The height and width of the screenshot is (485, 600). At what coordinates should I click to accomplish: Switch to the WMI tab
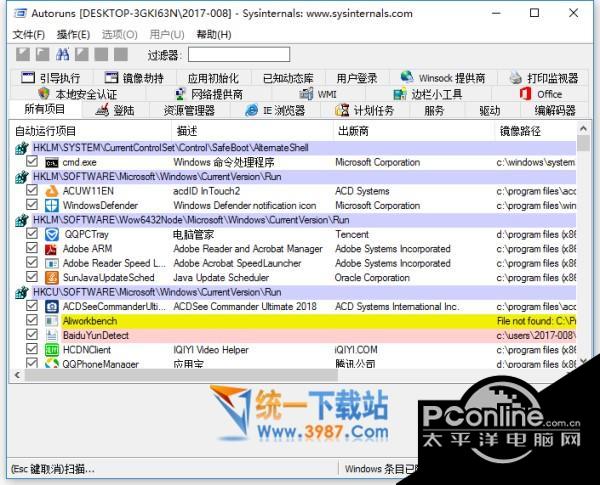click(318, 94)
